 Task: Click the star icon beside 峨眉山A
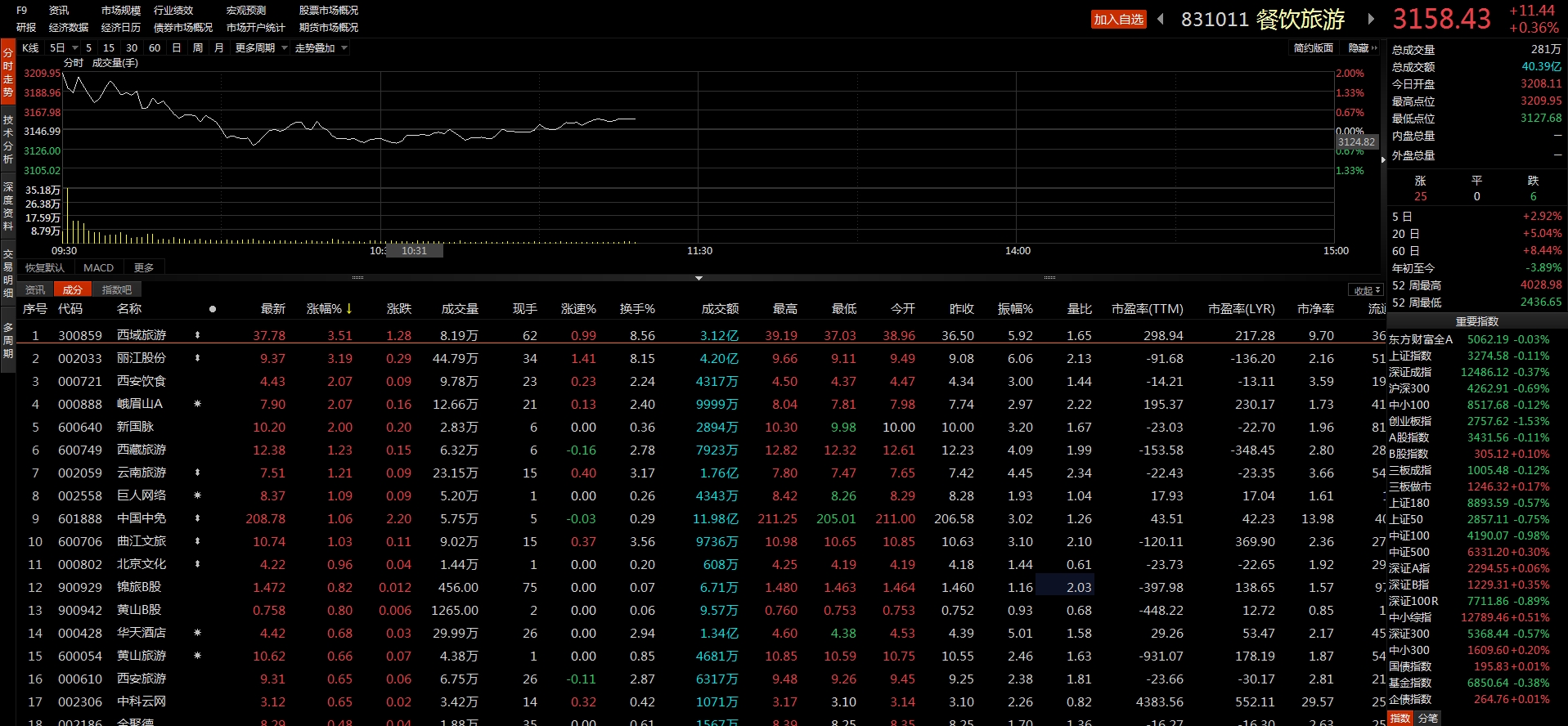tap(197, 404)
